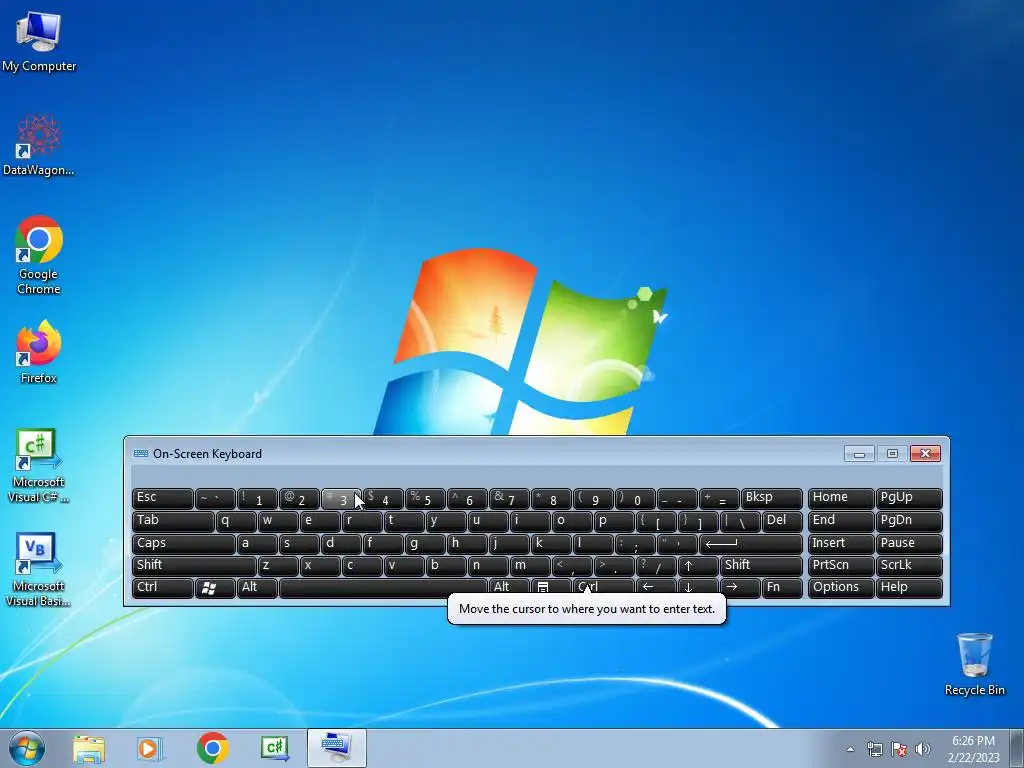Open the My Computer desktop icon
Screen dimensions: 1024x768
pos(39,42)
